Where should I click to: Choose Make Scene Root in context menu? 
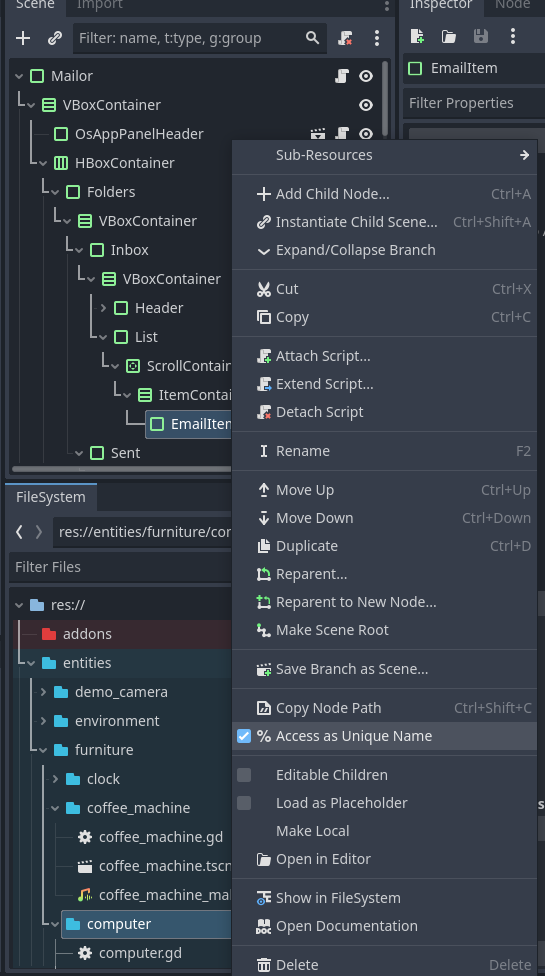coord(384,630)
